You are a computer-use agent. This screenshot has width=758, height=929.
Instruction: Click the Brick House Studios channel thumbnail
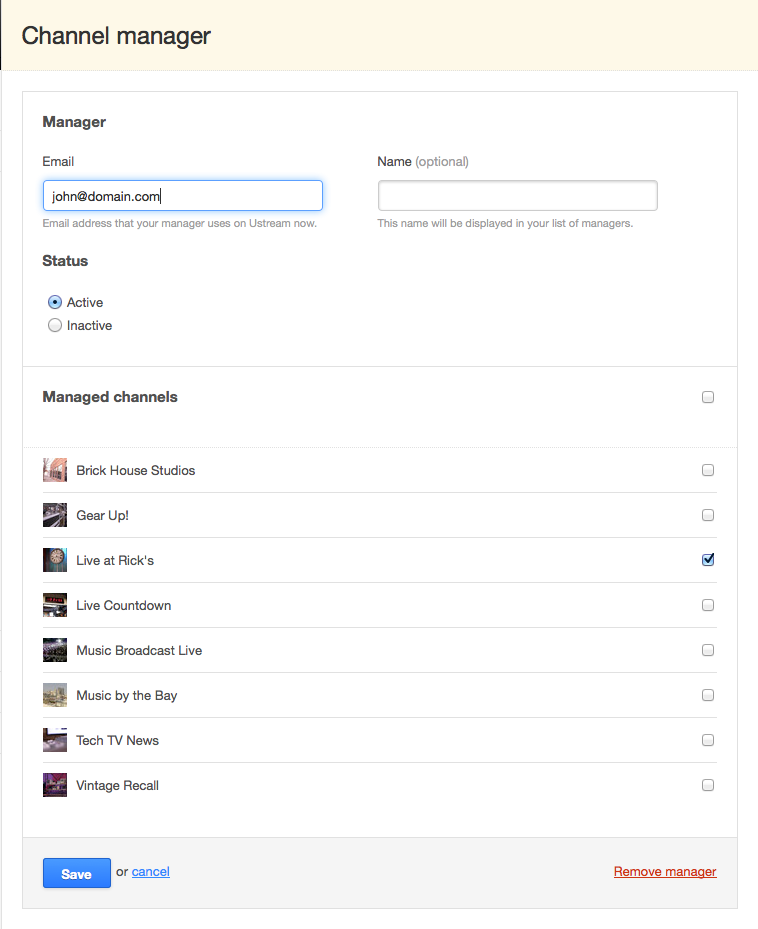[55, 470]
